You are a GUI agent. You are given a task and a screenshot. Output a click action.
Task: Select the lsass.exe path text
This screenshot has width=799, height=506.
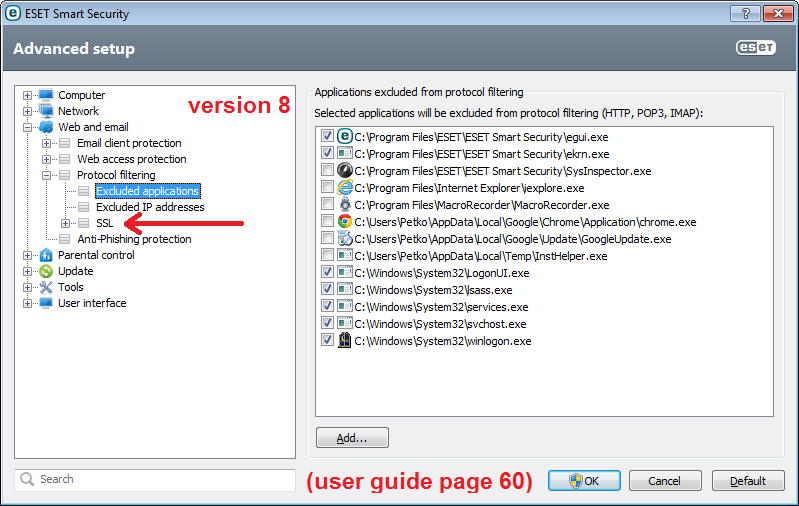(433, 290)
